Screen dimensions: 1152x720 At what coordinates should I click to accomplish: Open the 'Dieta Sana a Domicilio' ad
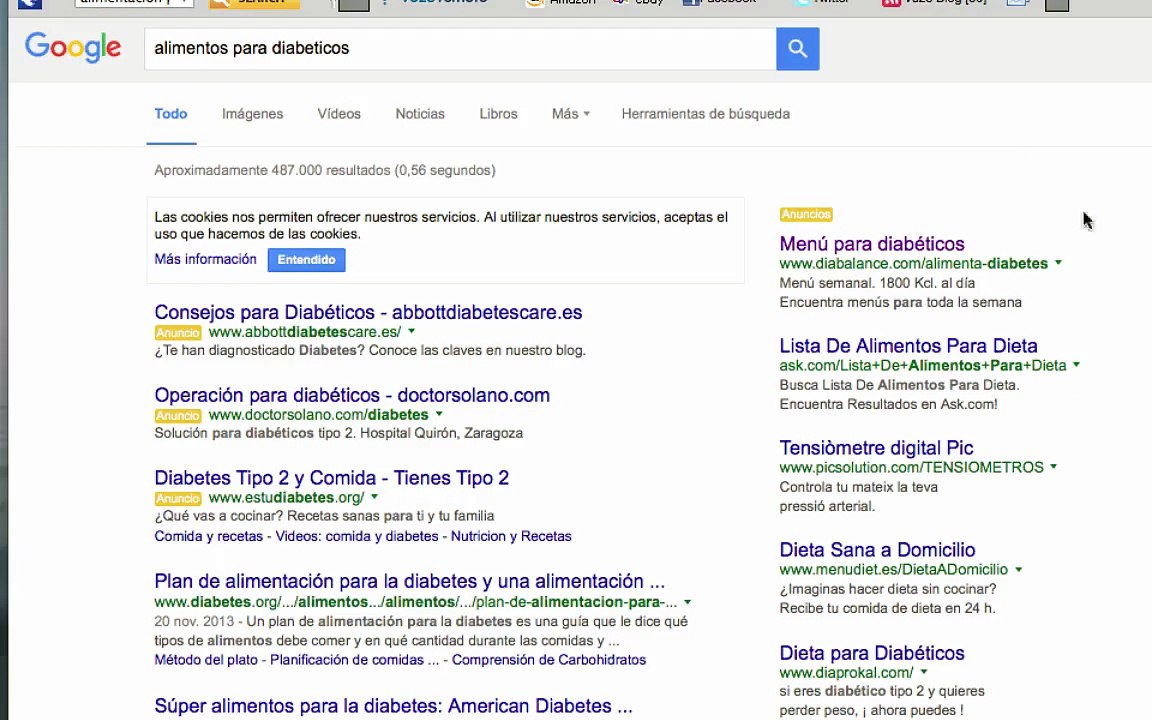pos(877,550)
